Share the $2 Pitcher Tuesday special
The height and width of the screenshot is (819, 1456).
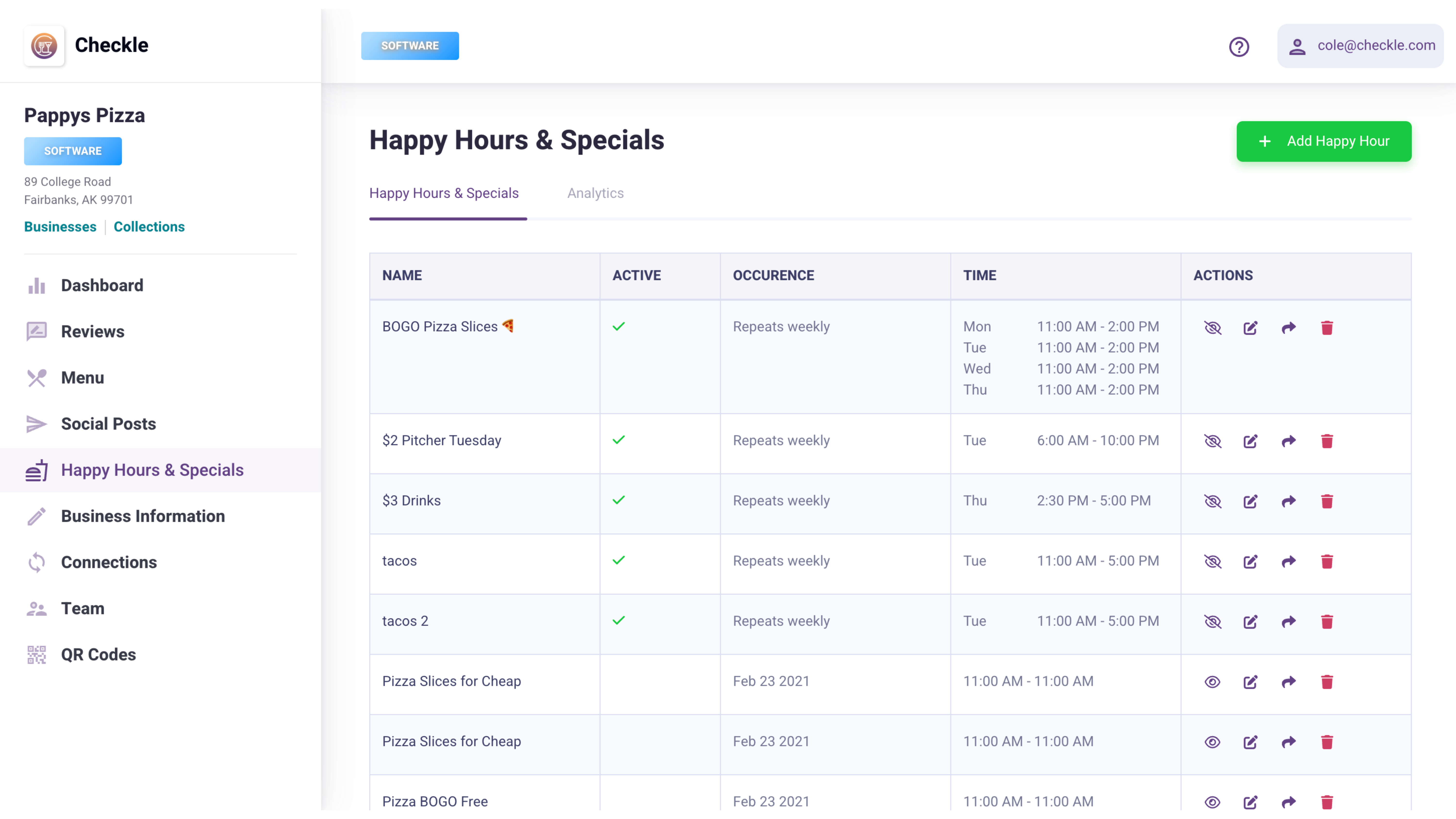pos(1289,441)
